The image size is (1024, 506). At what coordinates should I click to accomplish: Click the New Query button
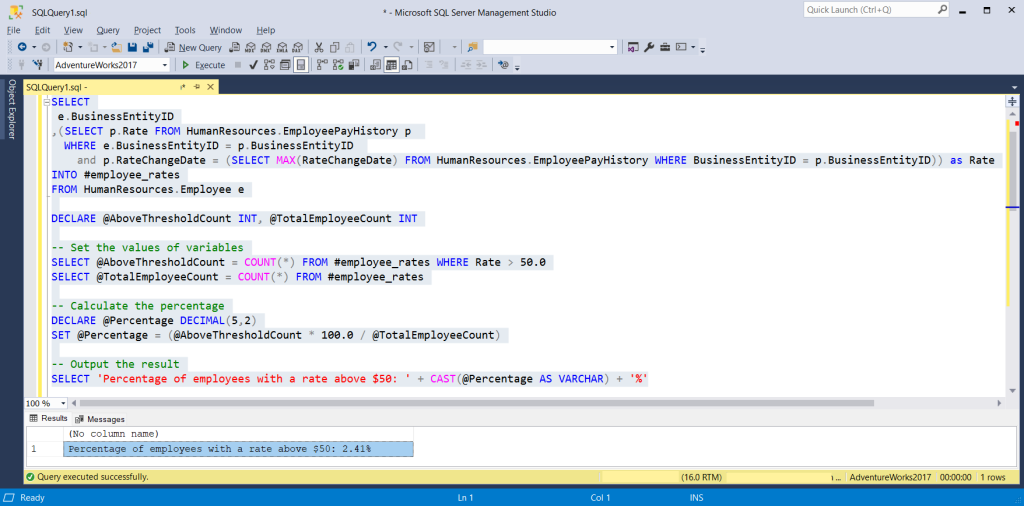[193, 47]
